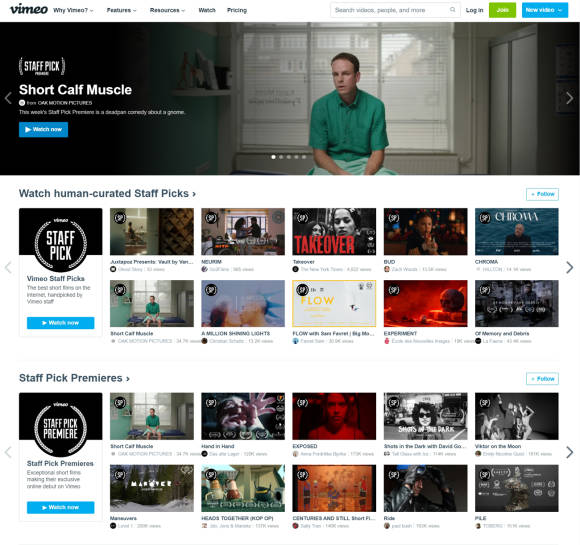Click the creator avatar under BUD
This screenshot has height=545, width=580.
[x=387, y=269]
